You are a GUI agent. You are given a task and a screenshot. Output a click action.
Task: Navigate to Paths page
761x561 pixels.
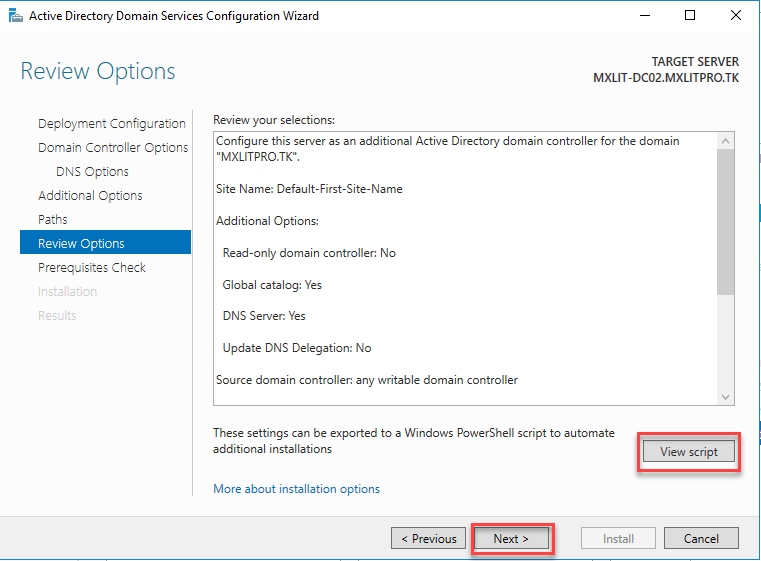pos(53,220)
